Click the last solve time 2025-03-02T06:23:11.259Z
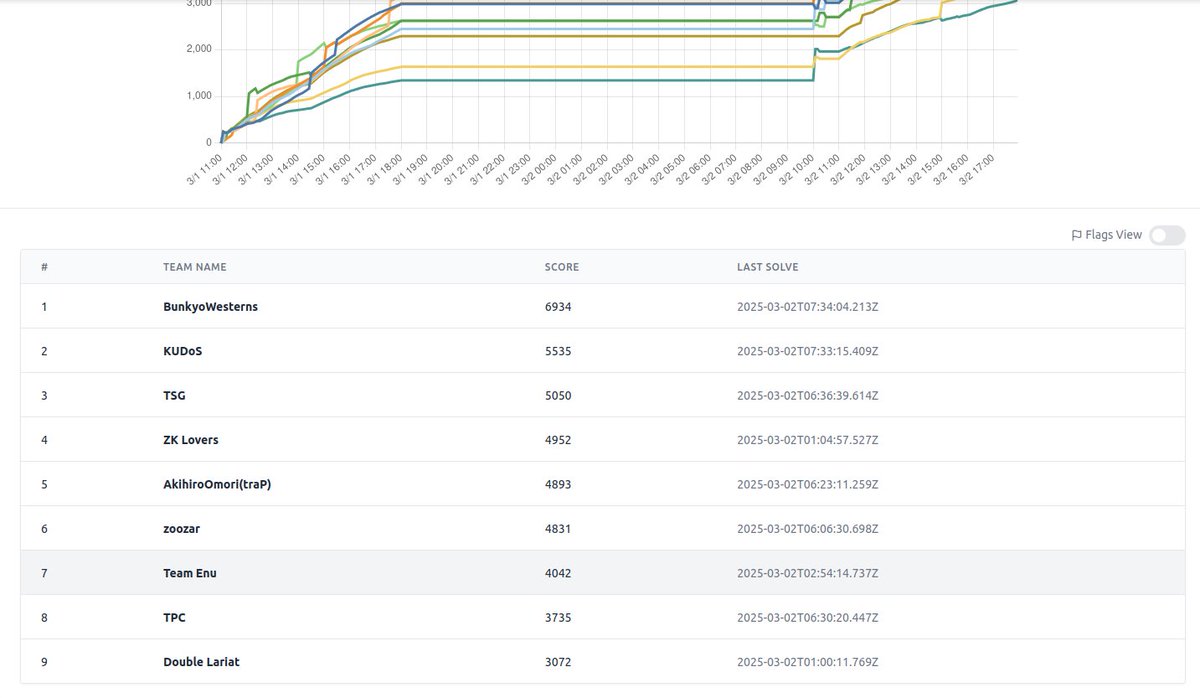Viewport: 1200px width, 698px height. point(807,484)
